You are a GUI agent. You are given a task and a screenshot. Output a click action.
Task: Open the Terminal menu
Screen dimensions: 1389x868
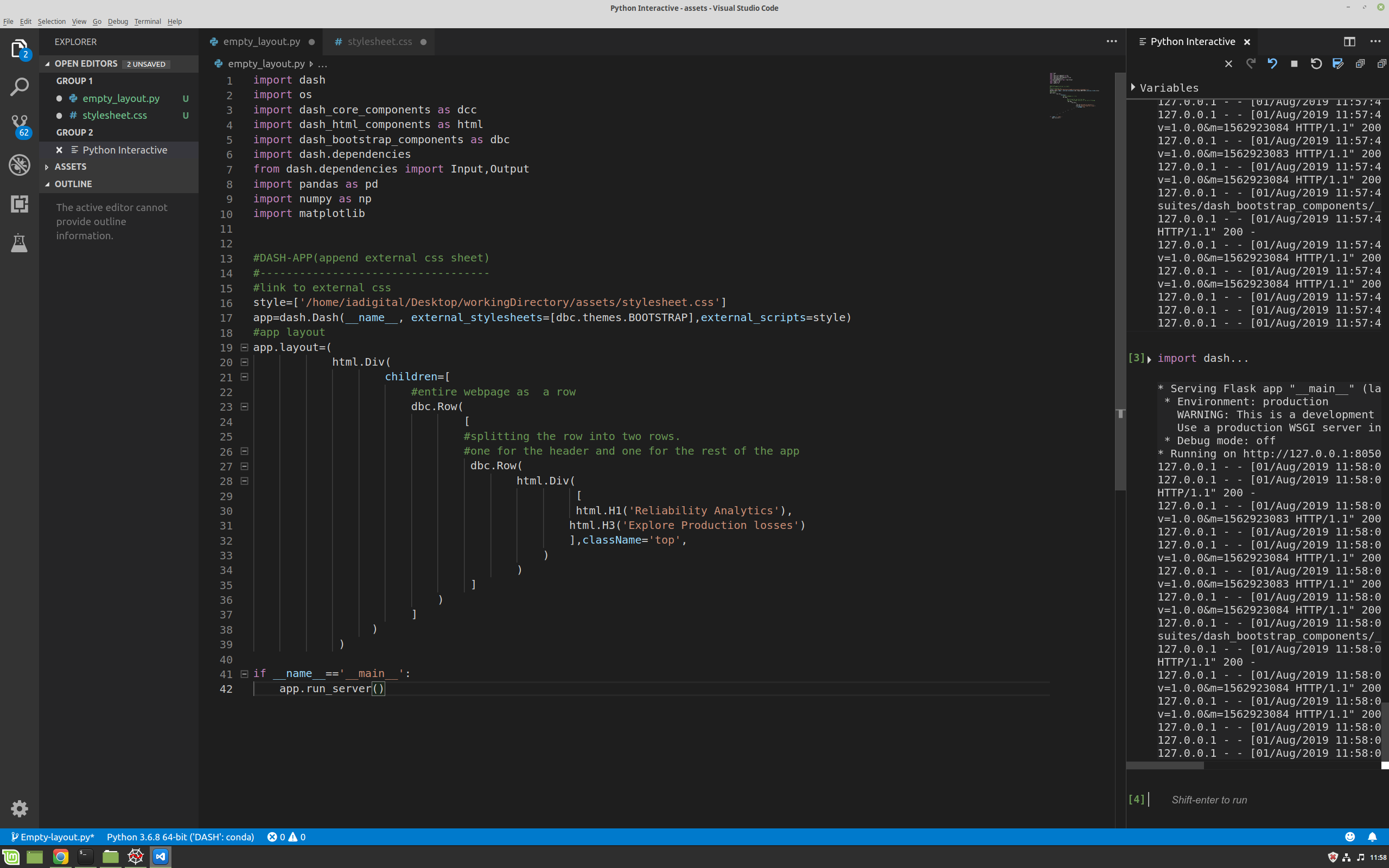pos(147,21)
